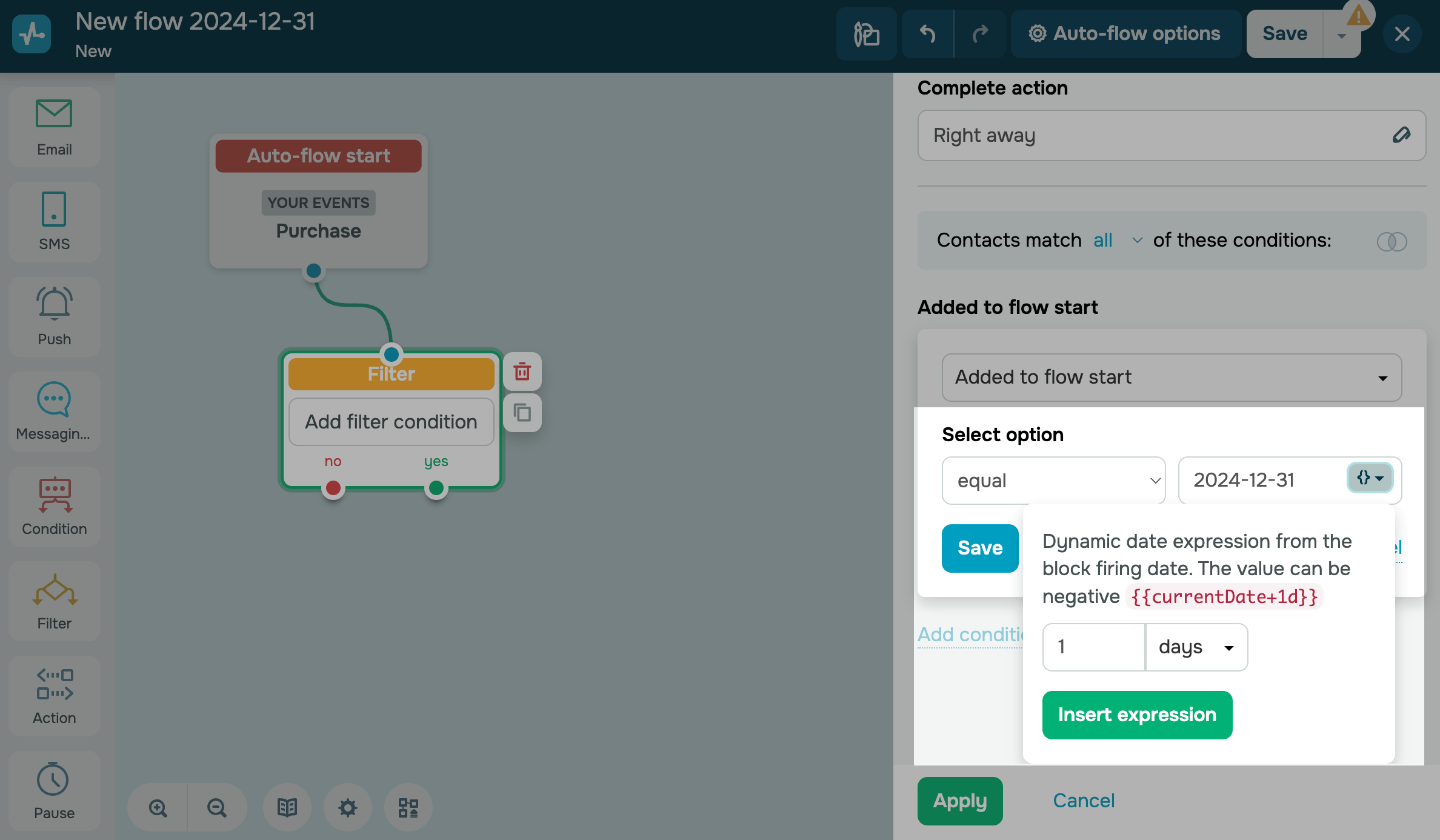1440x840 pixels.
Task: Delete the Filter block with trash icon
Action: [522, 372]
